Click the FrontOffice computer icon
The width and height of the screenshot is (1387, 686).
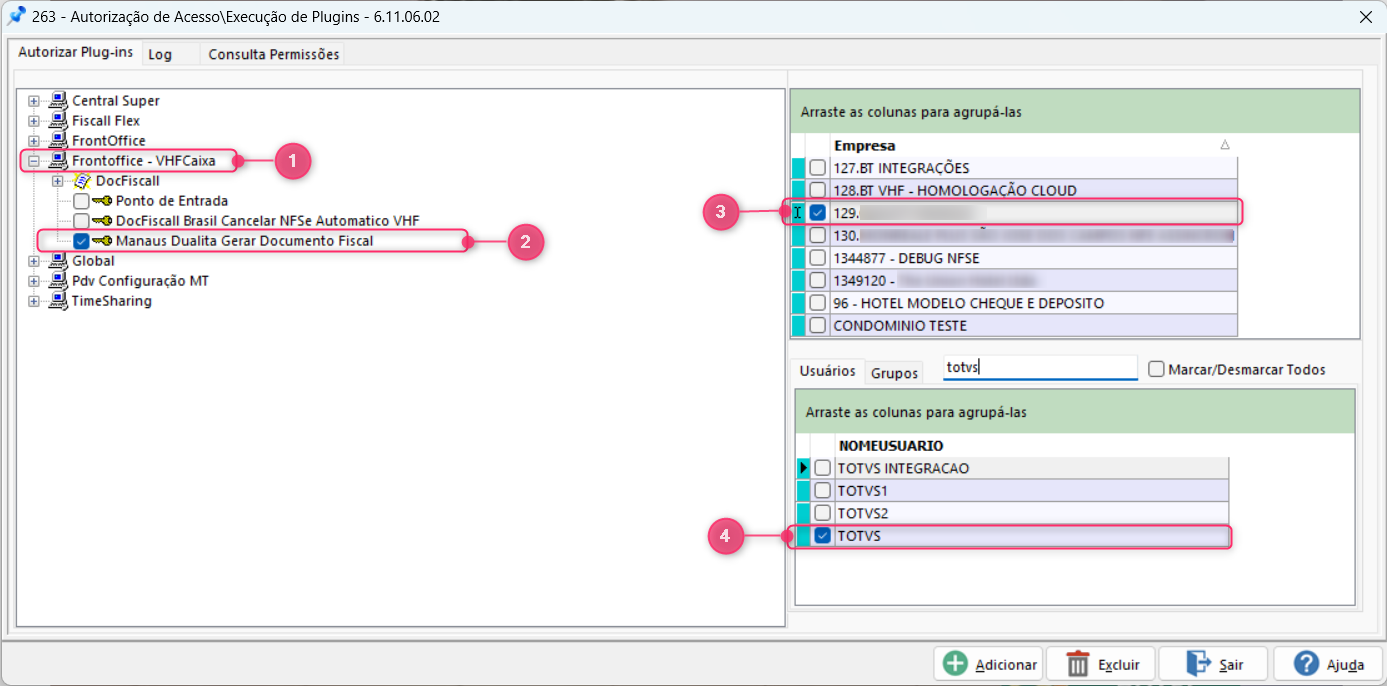pyautogui.click(x=58, y=141)
